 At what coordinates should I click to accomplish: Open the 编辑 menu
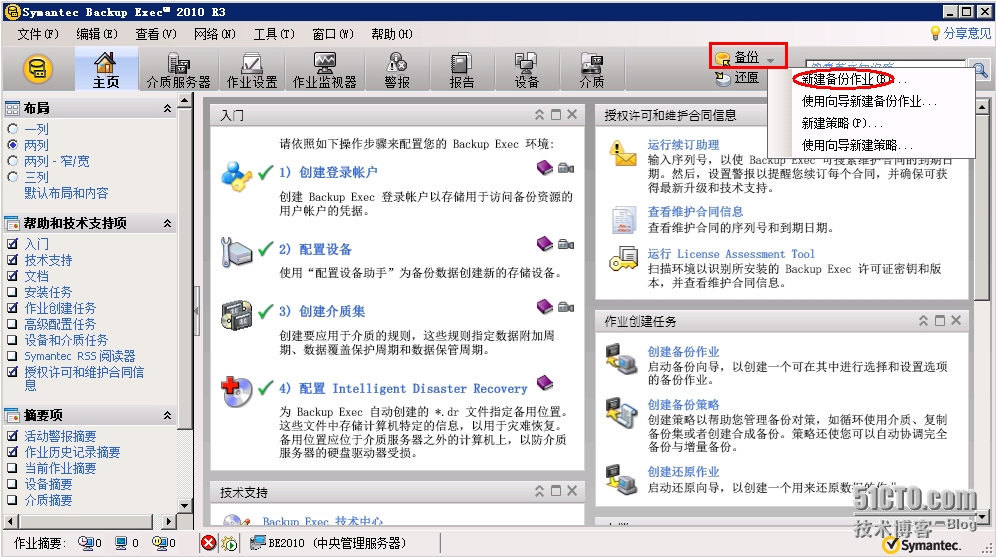click(x=97, y=34)
